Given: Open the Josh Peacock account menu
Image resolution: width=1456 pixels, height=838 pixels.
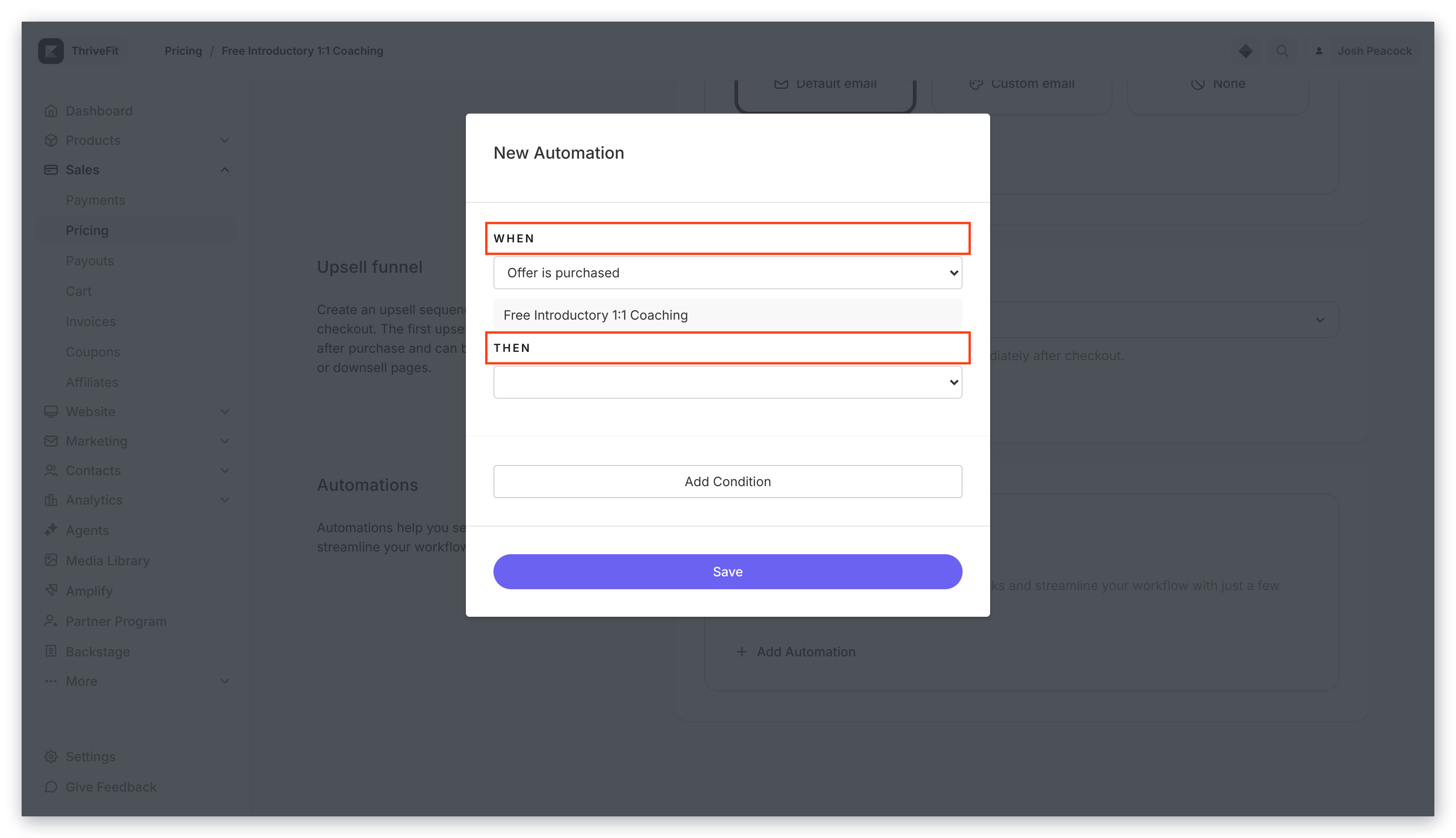Looking at the screenshot, I should click(1362, 51).
